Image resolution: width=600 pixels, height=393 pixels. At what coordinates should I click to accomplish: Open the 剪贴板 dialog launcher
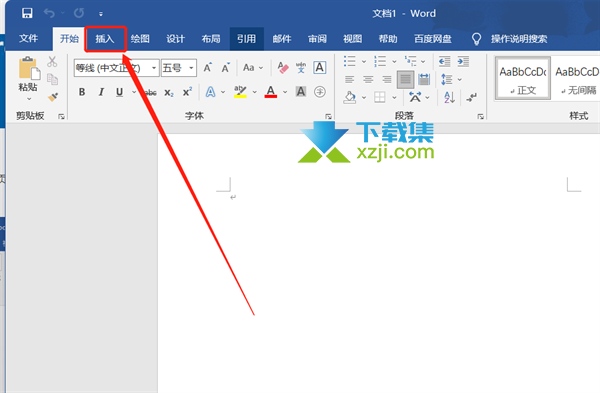[61, 116]
